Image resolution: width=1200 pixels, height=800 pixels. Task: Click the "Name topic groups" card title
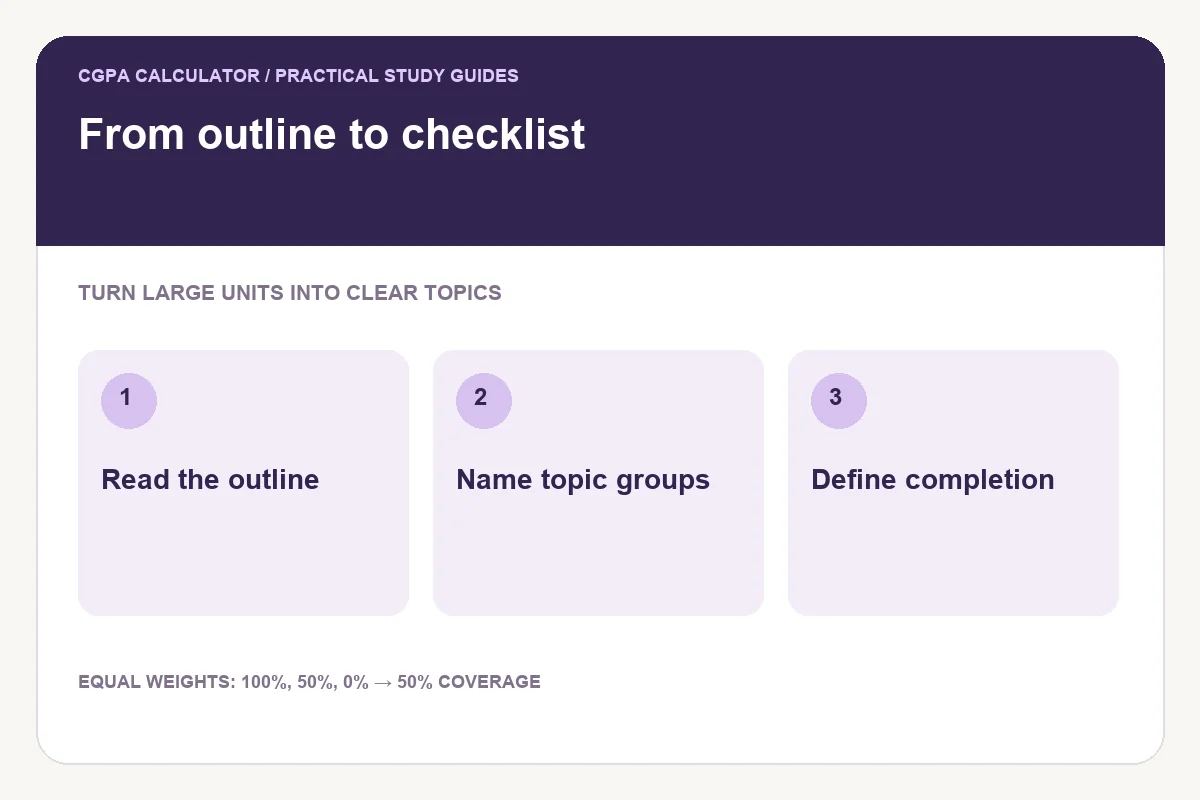[x=583, y=480]
